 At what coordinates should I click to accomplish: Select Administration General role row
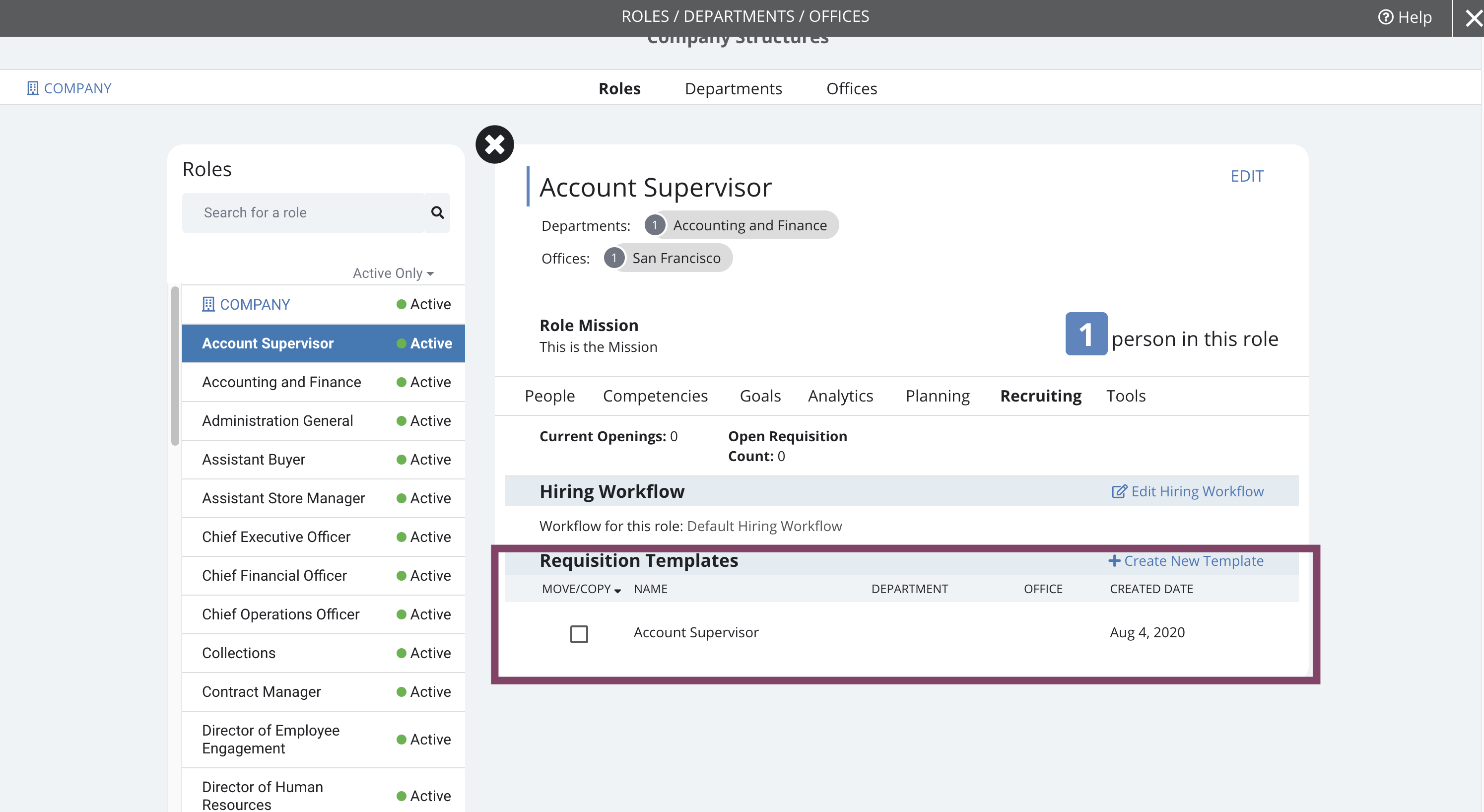323,421
